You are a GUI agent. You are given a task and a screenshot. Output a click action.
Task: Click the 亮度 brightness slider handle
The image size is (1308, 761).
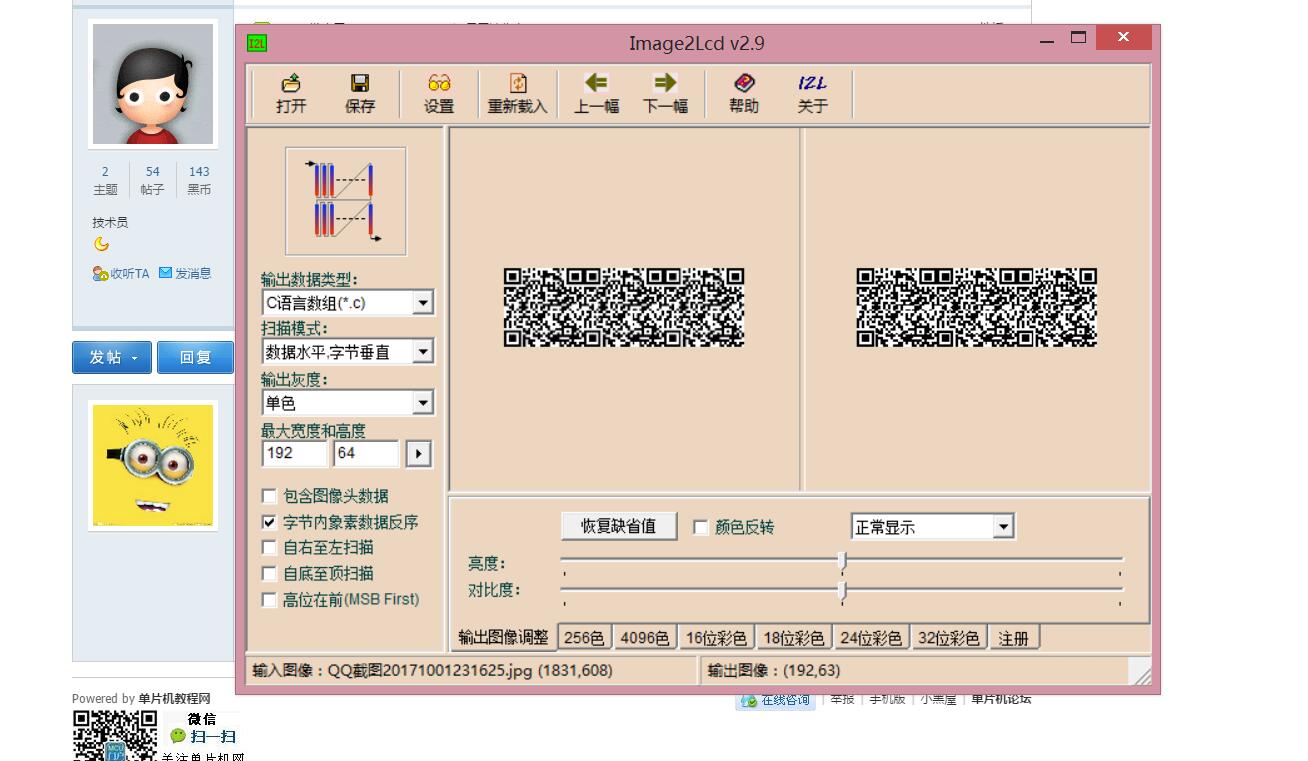[842, 561]
